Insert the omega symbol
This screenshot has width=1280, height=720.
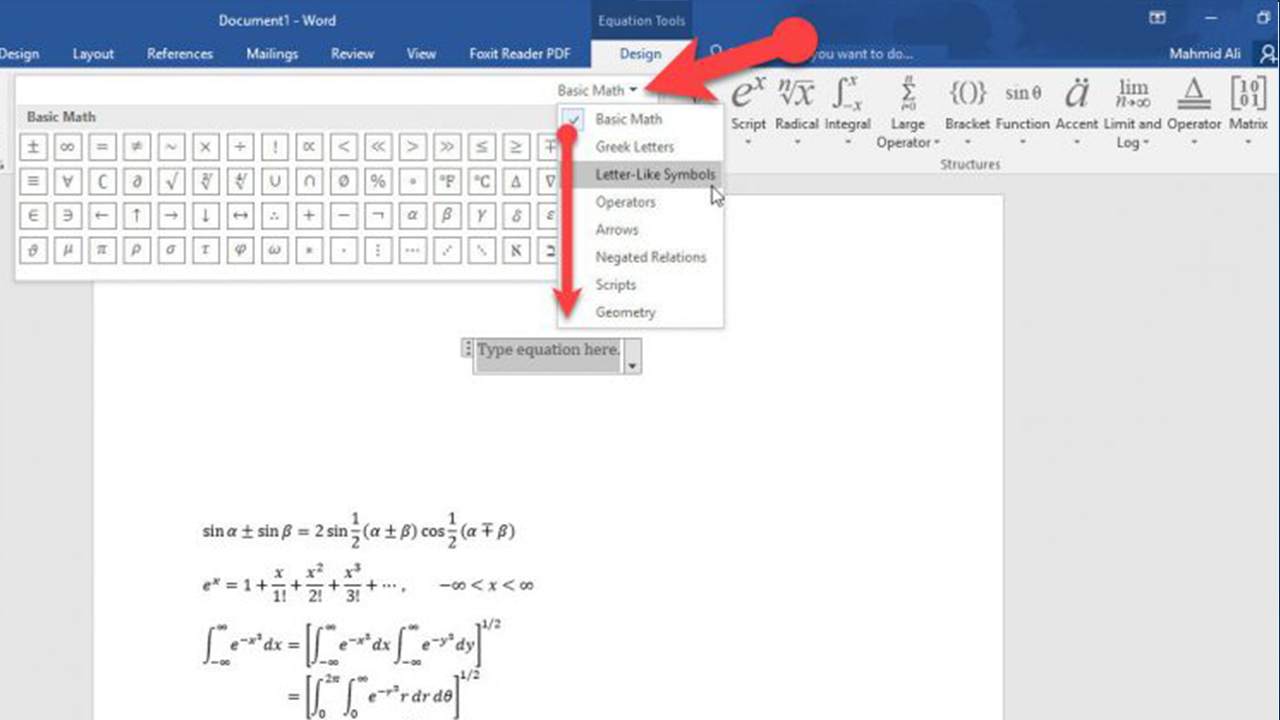pos(274,250)
